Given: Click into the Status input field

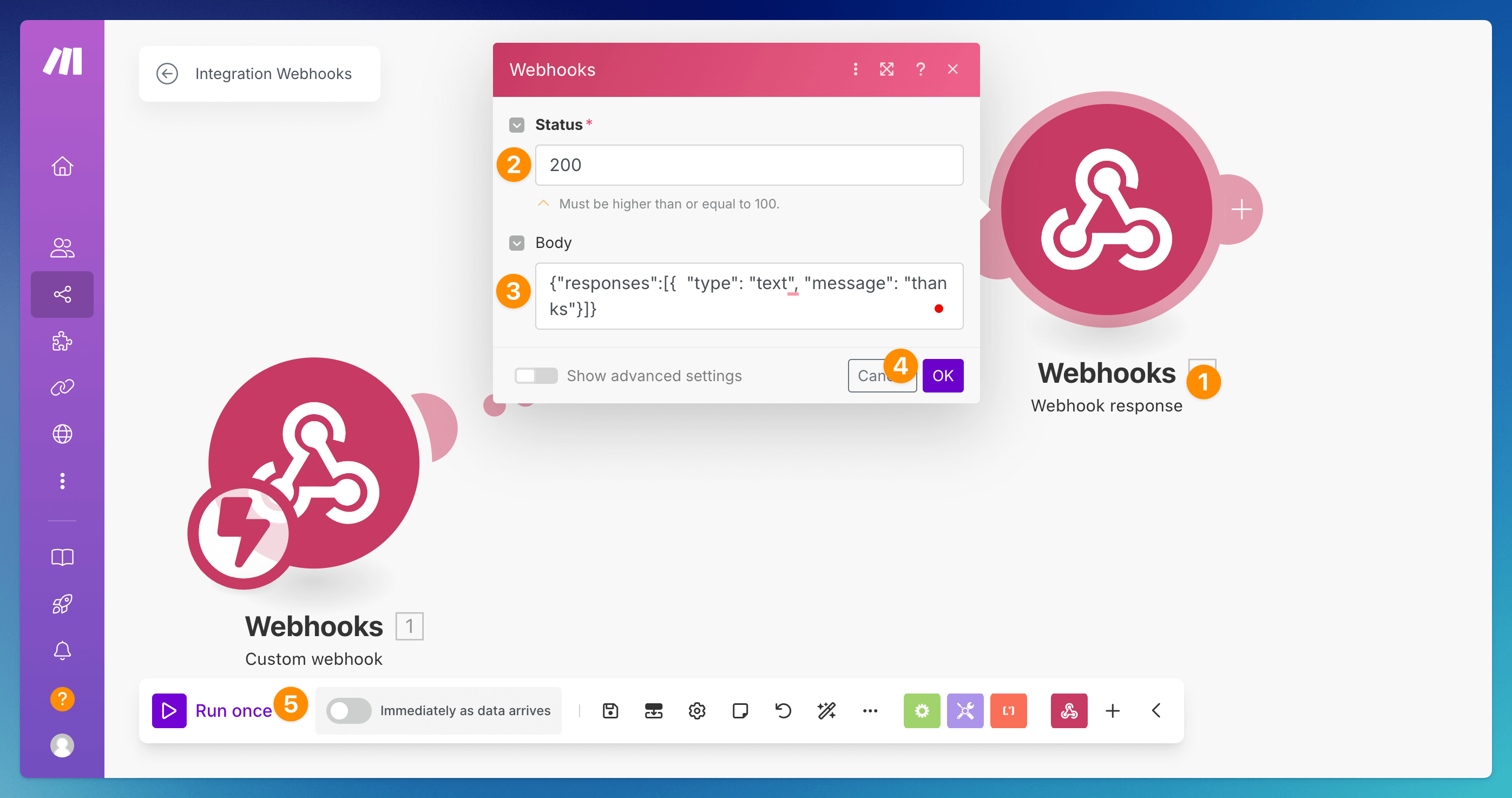Looking at the screenshot, I should click(x=748, y=165).
